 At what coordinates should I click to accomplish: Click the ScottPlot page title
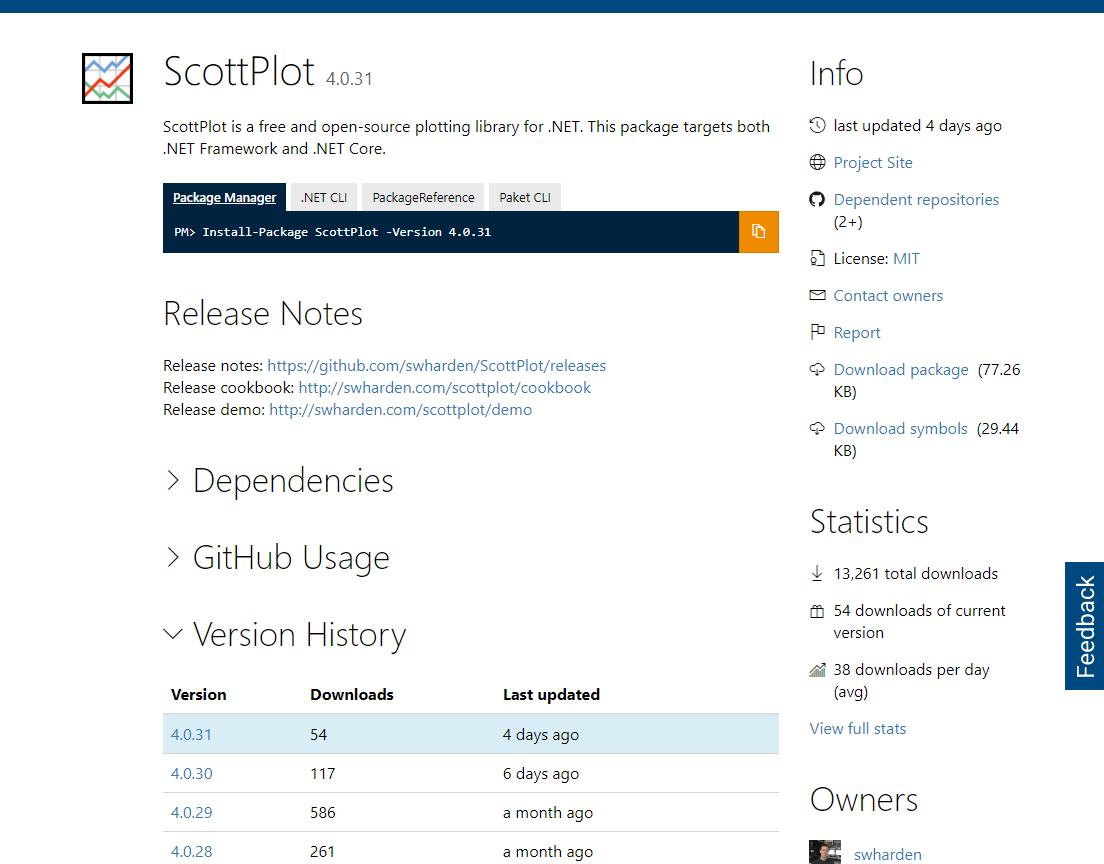tap(239, 71)
